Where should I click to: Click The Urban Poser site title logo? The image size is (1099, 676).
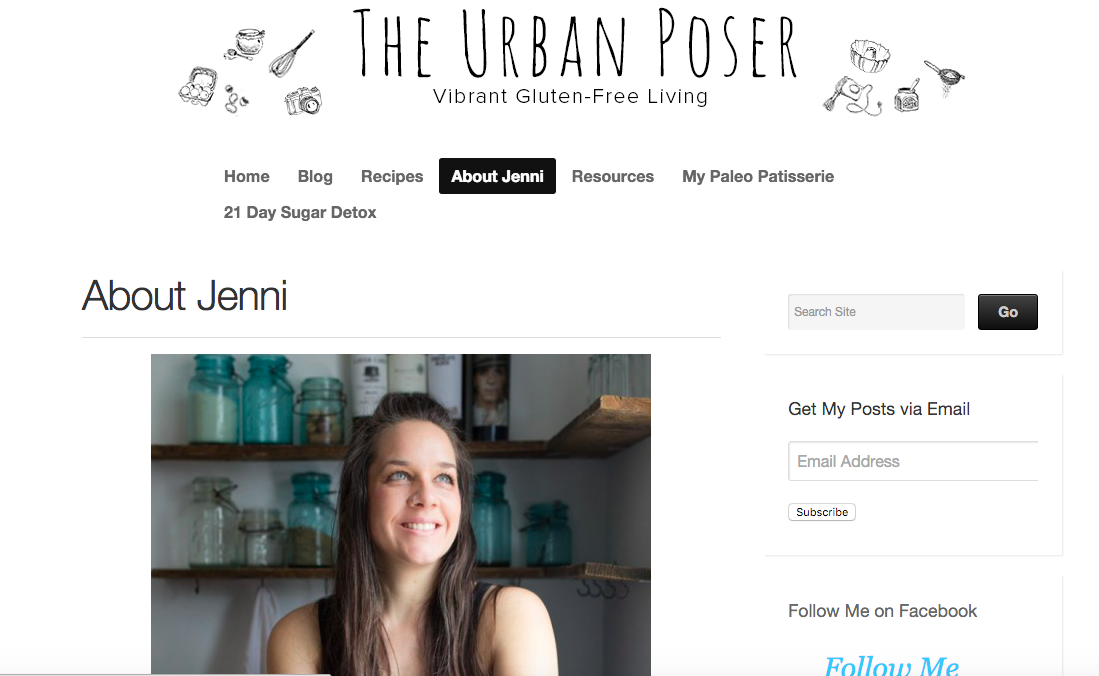574,56
